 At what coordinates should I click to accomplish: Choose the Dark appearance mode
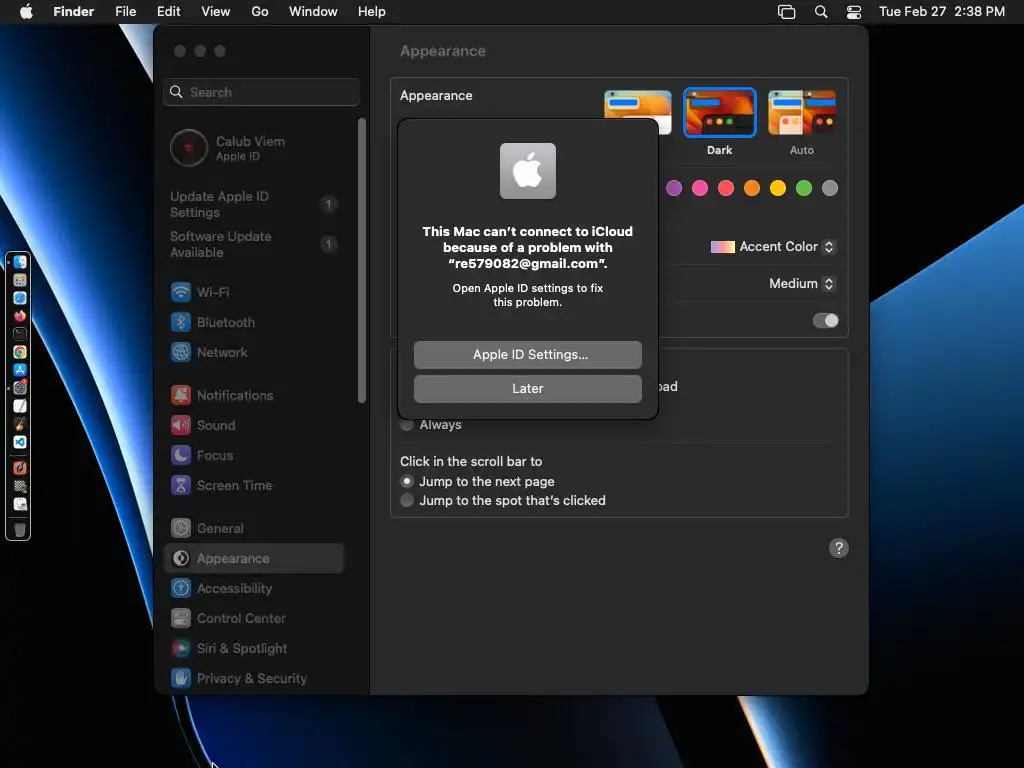coord(720,113)
